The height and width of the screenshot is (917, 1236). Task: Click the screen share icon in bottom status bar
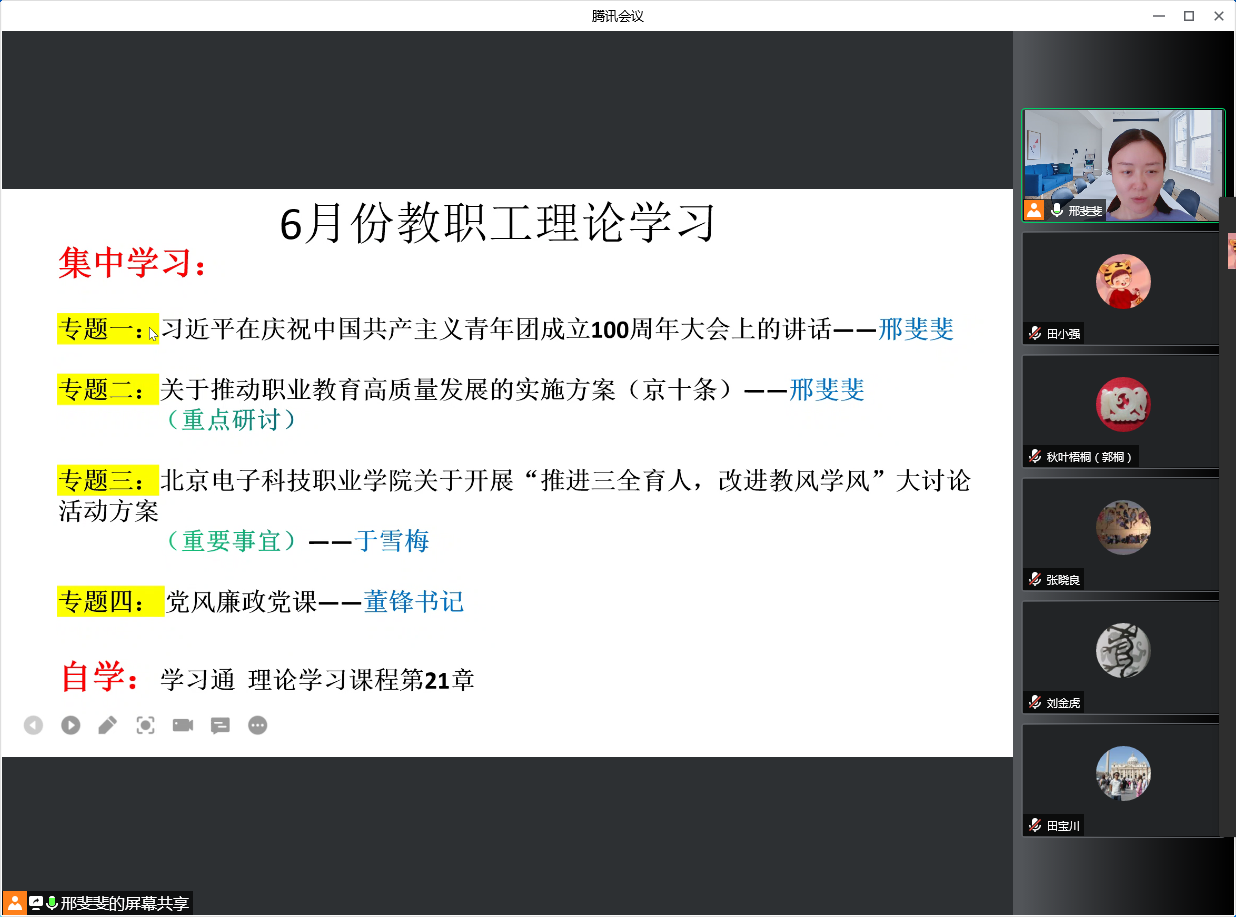pyautogui.click(x=34, y=902)
